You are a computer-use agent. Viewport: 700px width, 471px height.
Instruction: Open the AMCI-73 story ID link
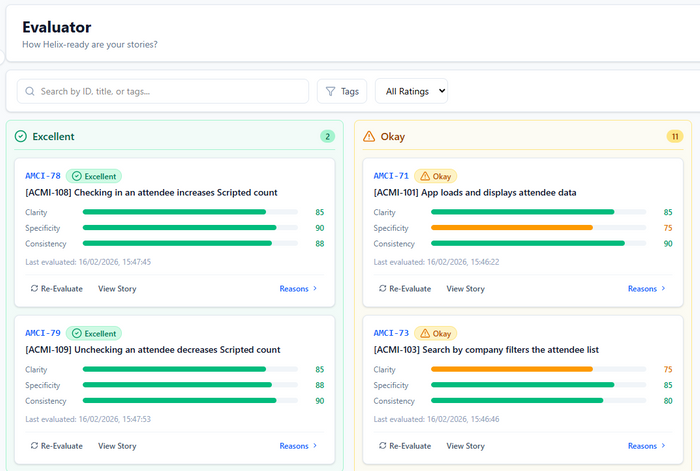[391, 333]
